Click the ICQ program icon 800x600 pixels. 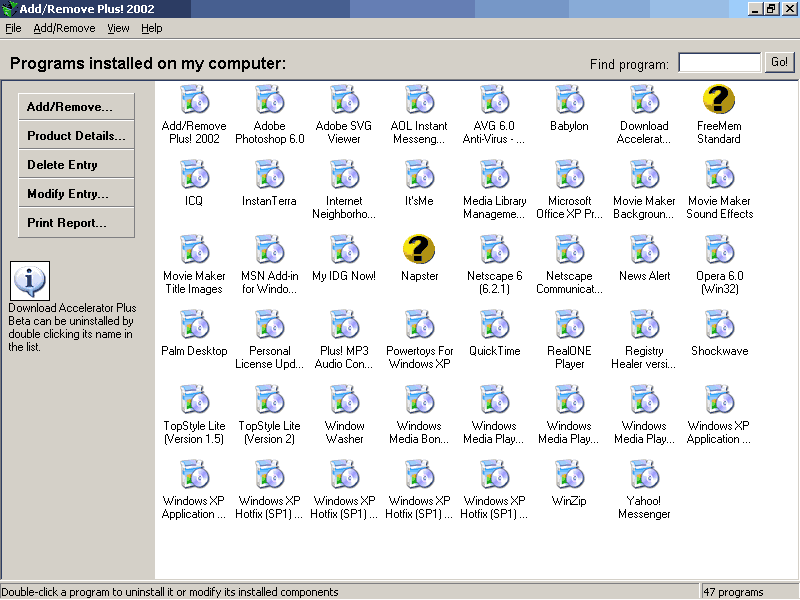[x=194, y=176]
